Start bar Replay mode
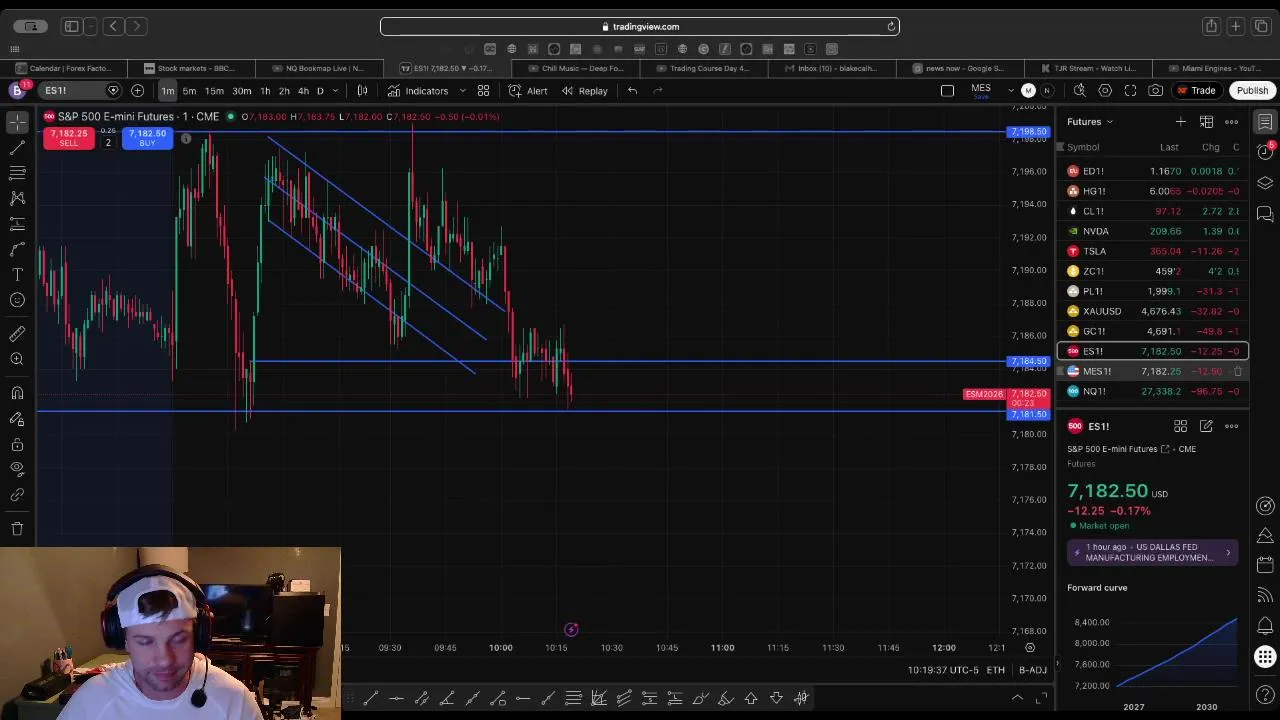Screen dimensions: 1280x720 point(584,91)
